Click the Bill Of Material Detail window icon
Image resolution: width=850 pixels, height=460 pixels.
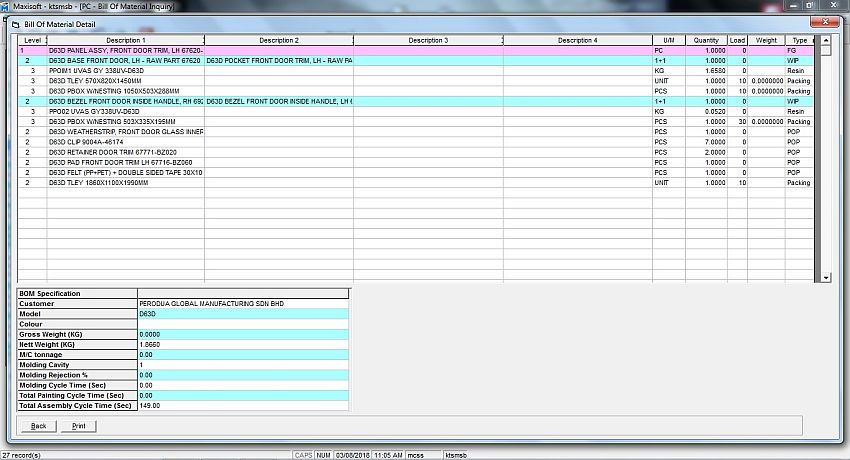[x=9, y=21]
